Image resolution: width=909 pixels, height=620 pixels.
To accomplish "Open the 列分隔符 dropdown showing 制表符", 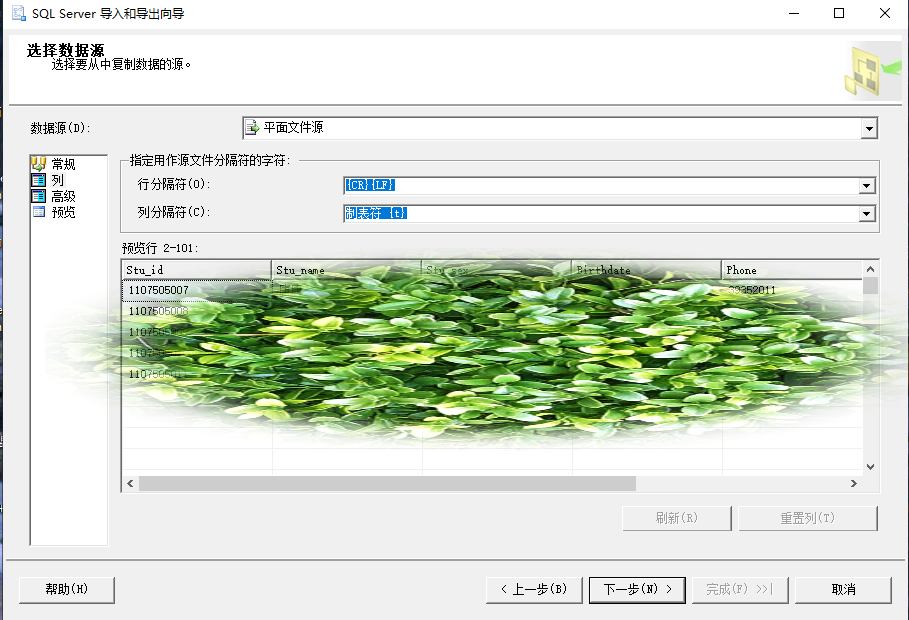I will coord(866,212).
